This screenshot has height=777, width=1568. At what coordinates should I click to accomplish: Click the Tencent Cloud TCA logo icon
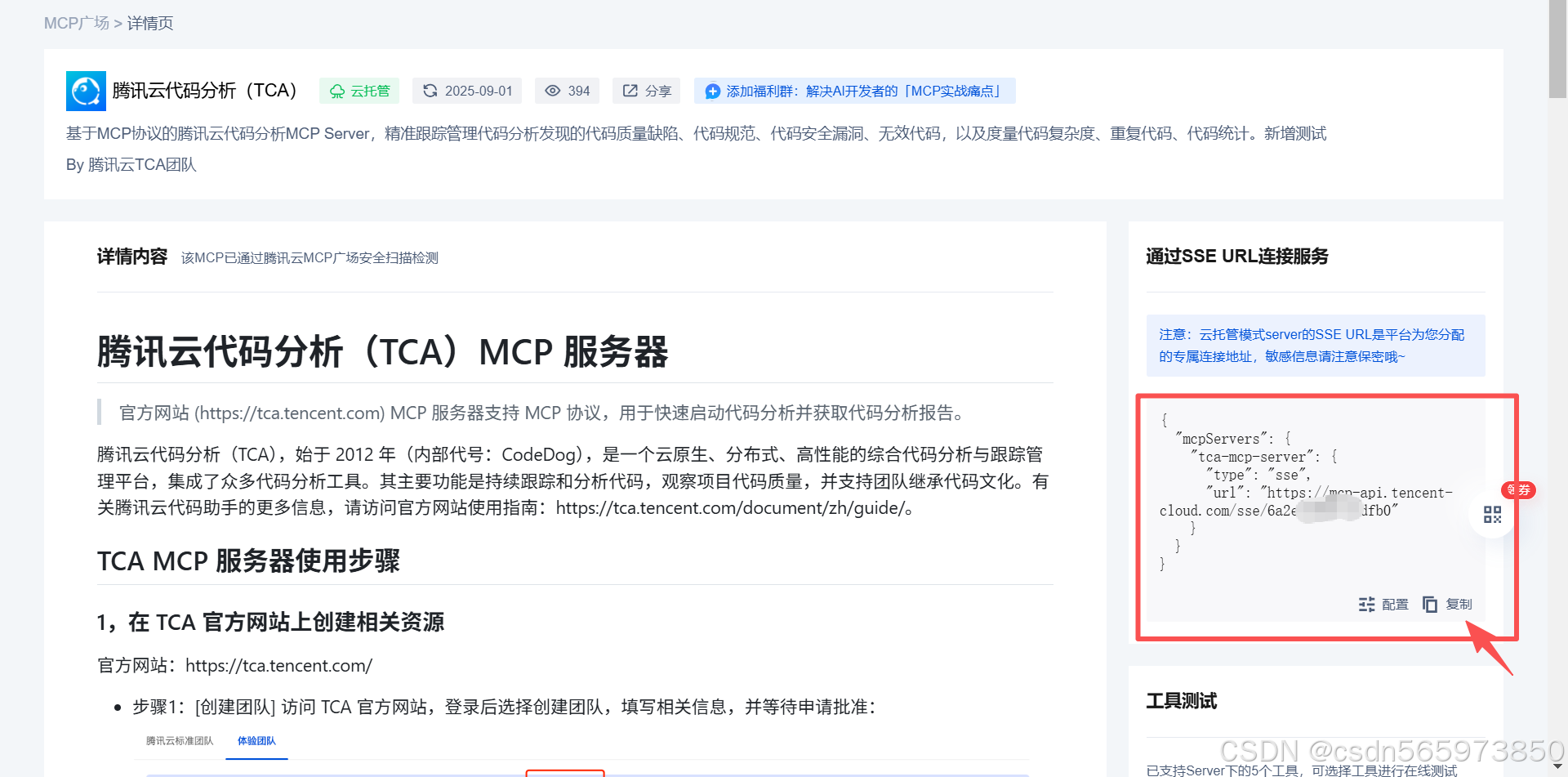click(86, 91)
